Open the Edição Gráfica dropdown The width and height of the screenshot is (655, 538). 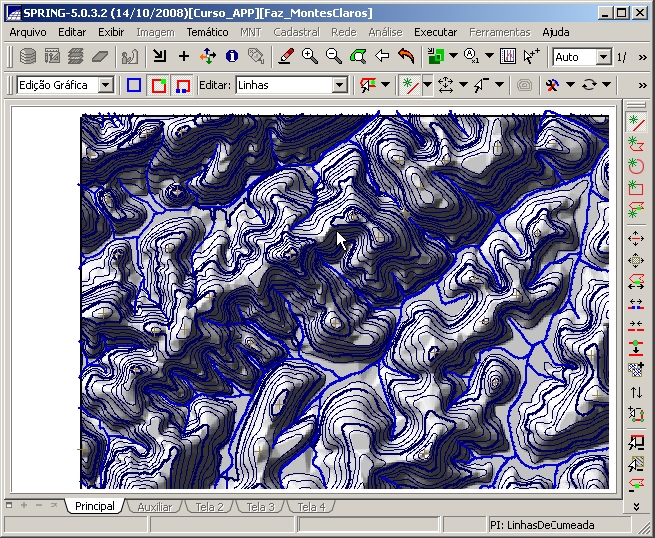105,86
